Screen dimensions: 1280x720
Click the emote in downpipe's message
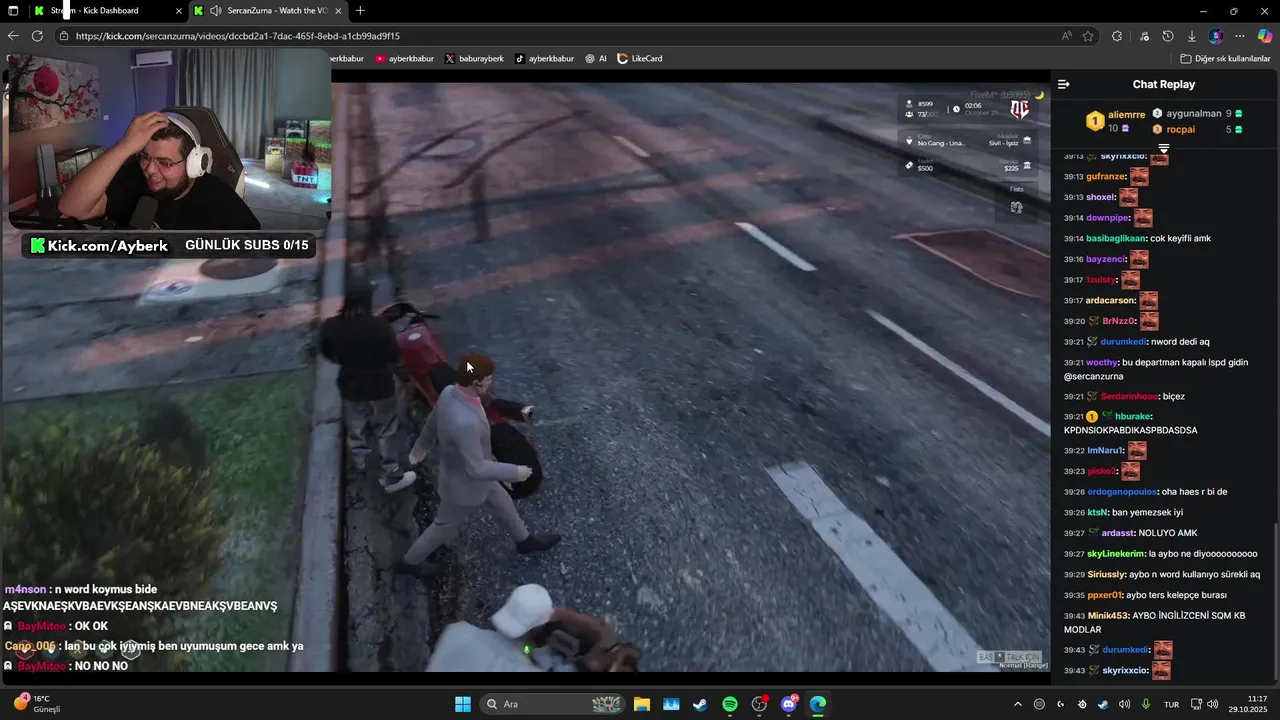click(1143, 218)
